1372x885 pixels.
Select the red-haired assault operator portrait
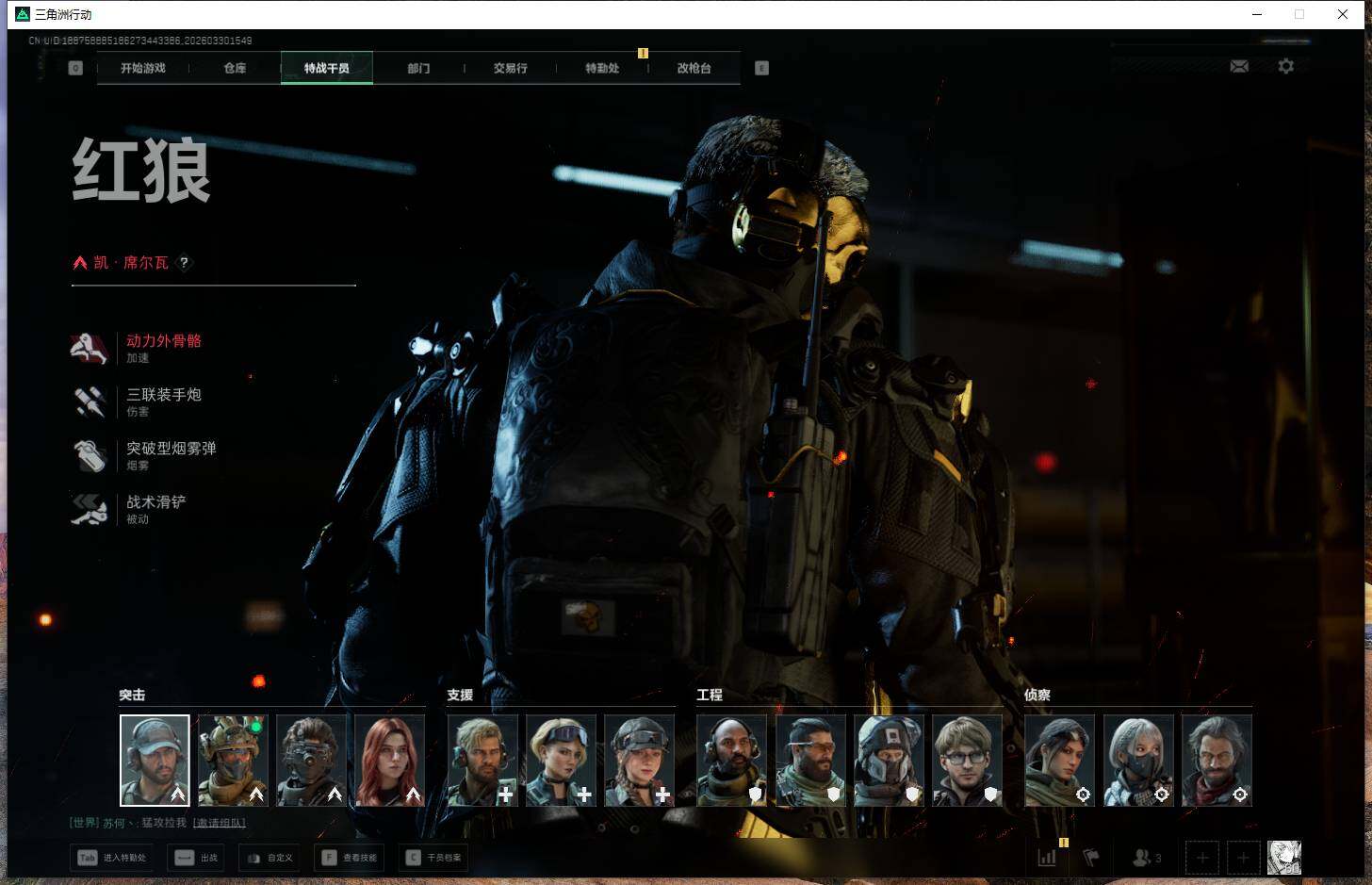click(389, 760)
